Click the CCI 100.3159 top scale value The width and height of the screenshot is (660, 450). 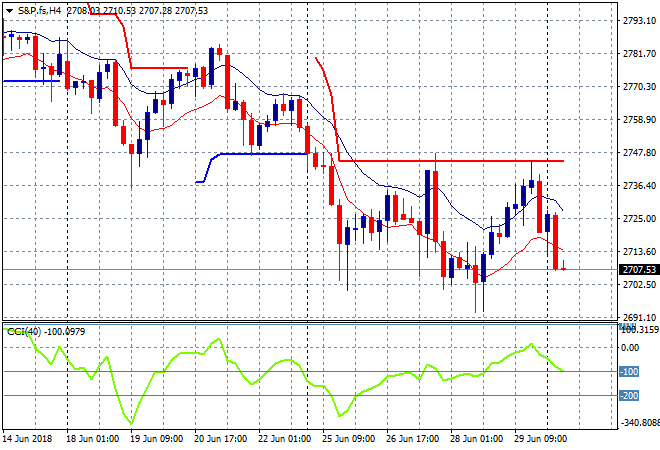click(640, 330)
